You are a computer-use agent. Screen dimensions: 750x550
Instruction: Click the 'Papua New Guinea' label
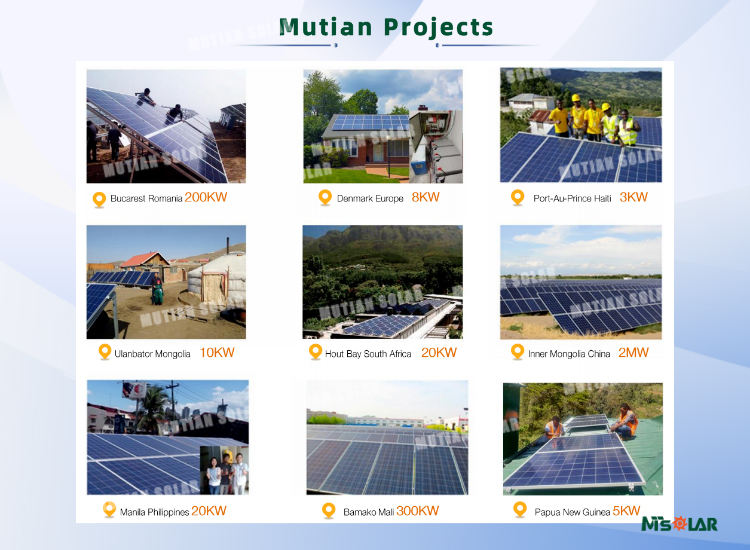tap(572, 512)
